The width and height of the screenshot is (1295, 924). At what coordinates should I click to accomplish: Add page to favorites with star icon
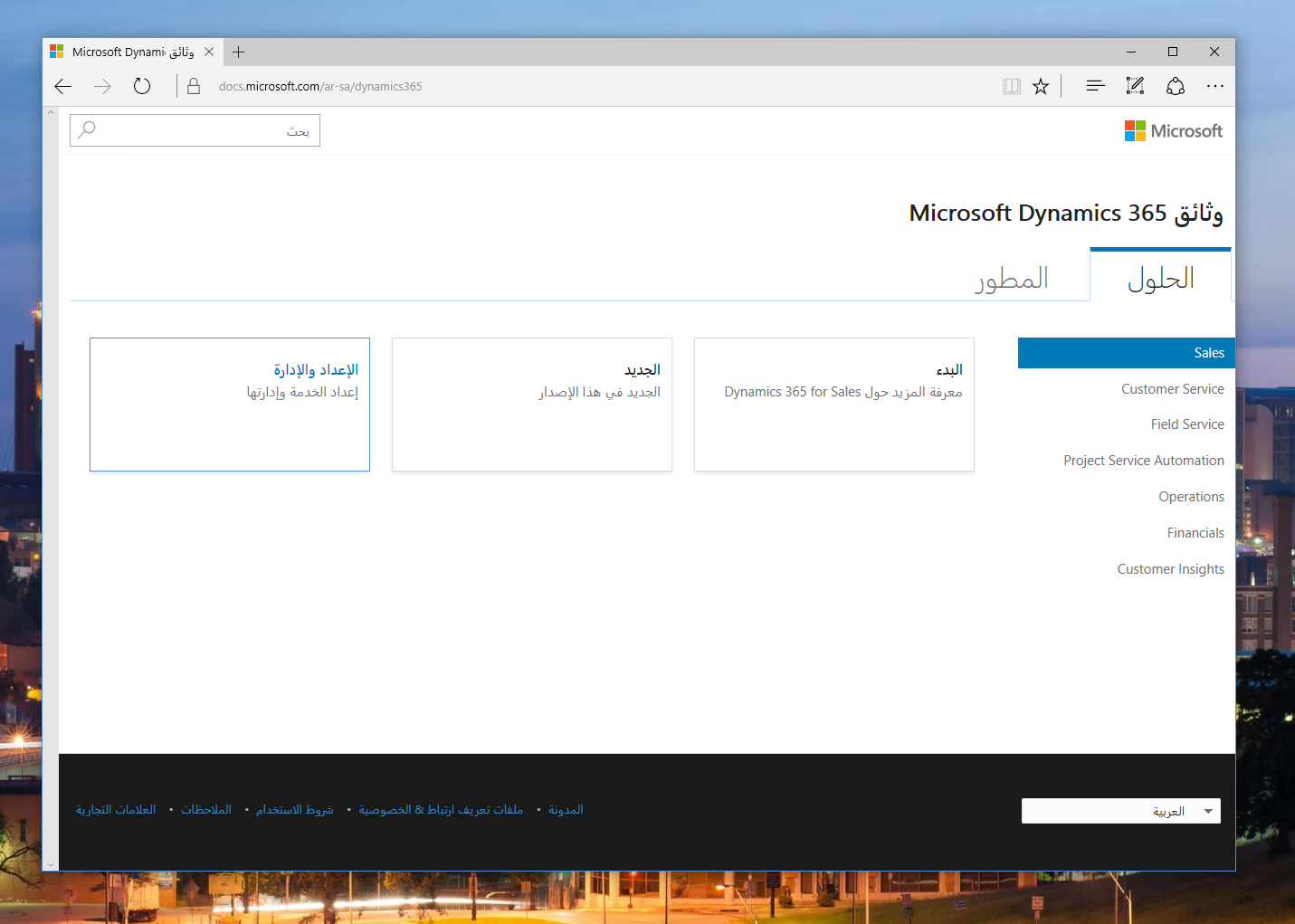pyautogui.click(x=1041, y=86)
